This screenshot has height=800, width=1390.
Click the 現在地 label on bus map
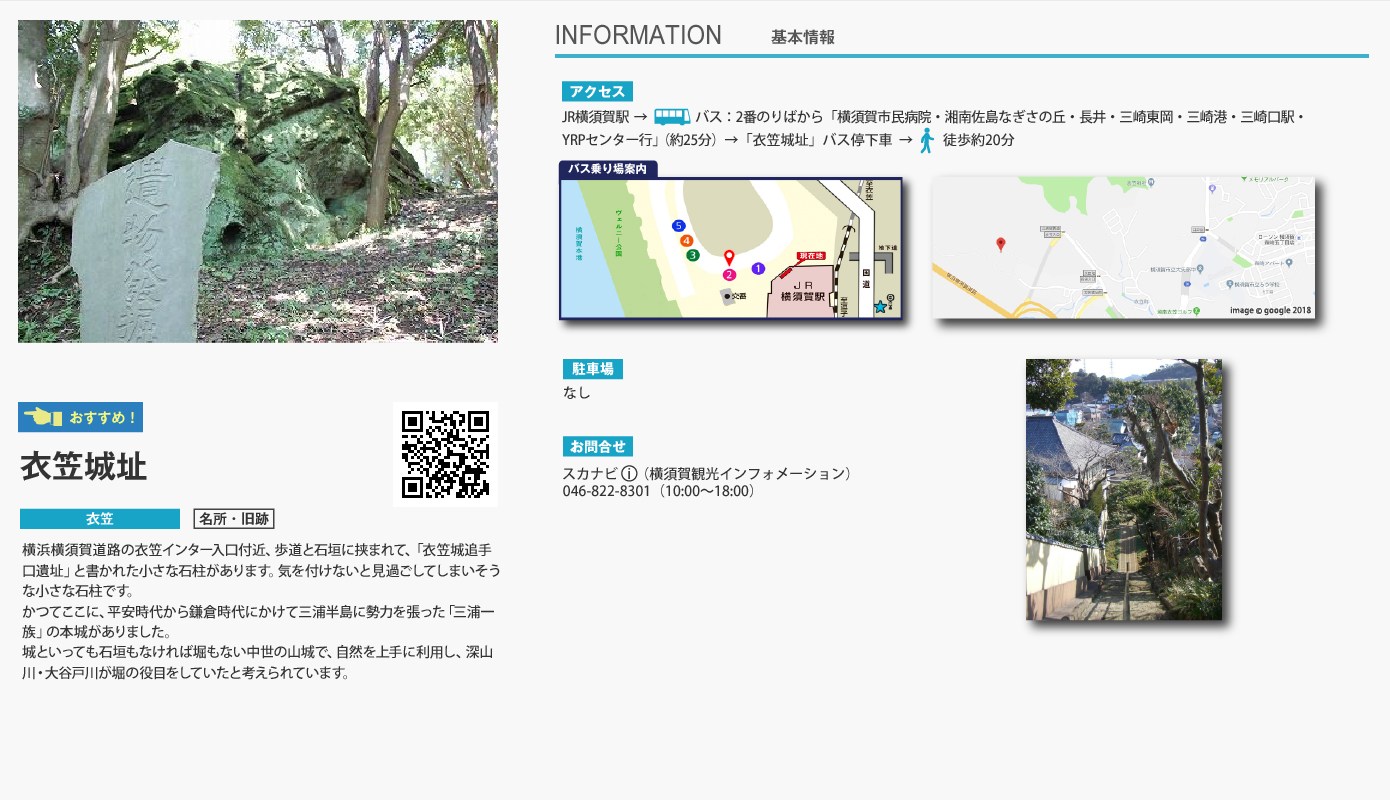coord(812,257)
